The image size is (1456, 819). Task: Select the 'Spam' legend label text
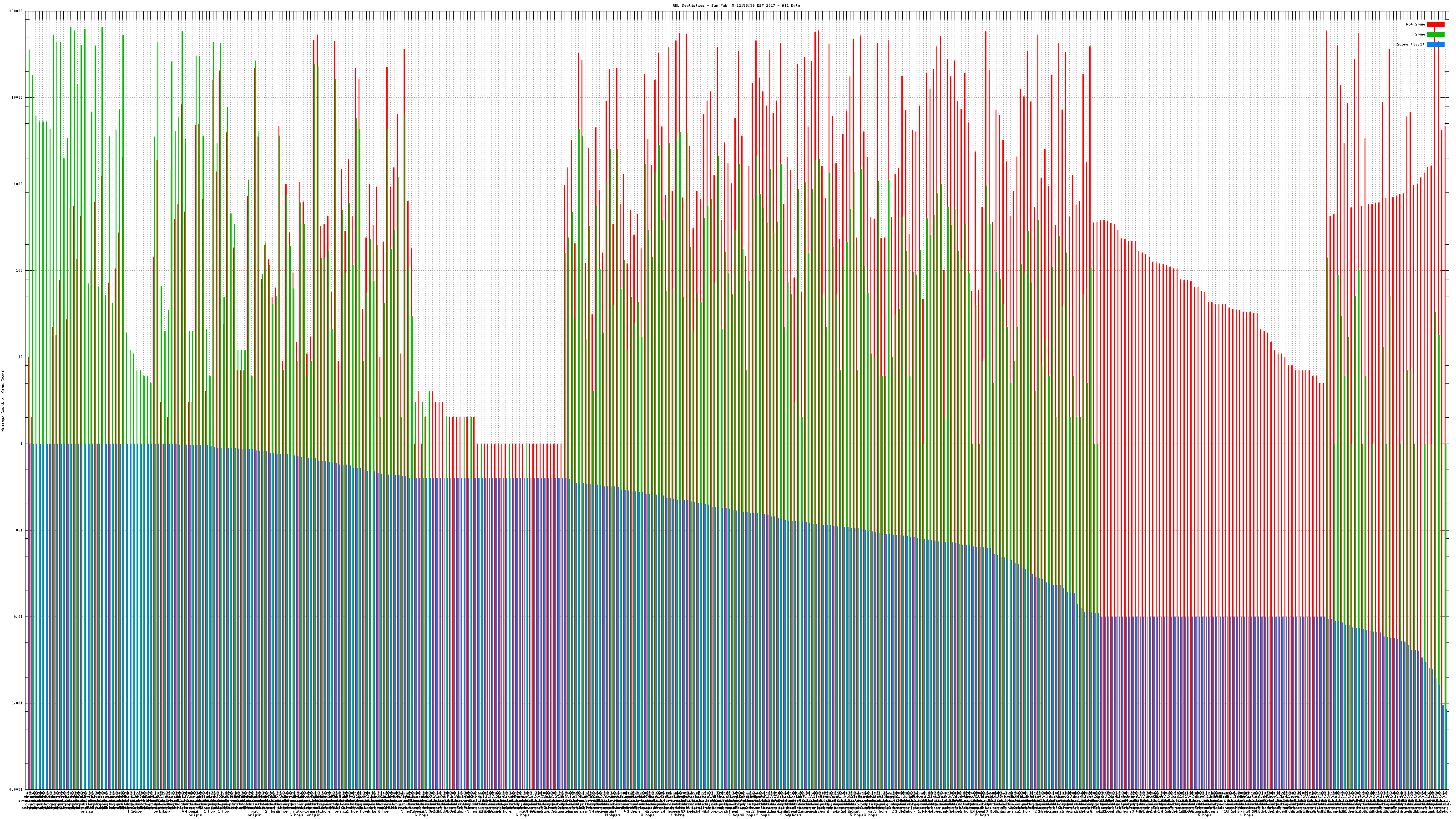point(1420,35)
